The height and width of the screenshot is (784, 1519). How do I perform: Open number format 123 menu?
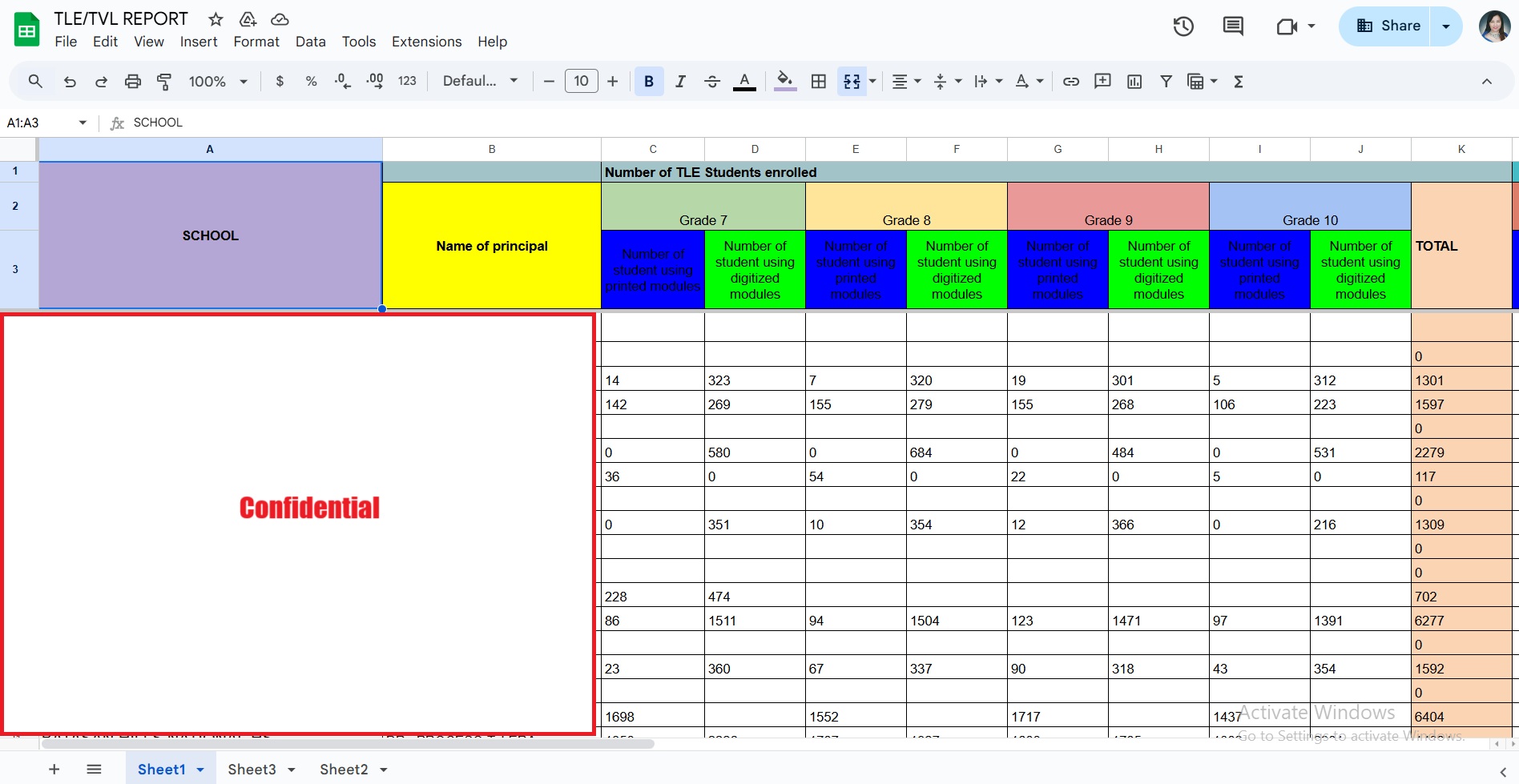[407, 81]
